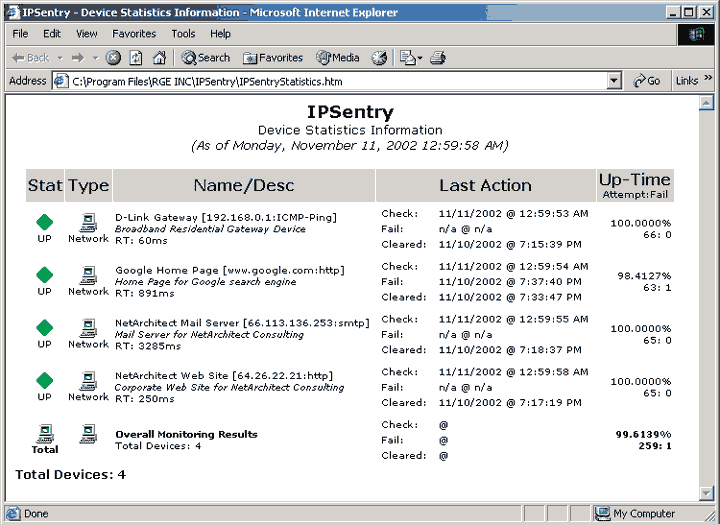The height and width of the screenshot is (525, 720).
Task: Click the Search toolbar button
Action: [x=206, y=58]
